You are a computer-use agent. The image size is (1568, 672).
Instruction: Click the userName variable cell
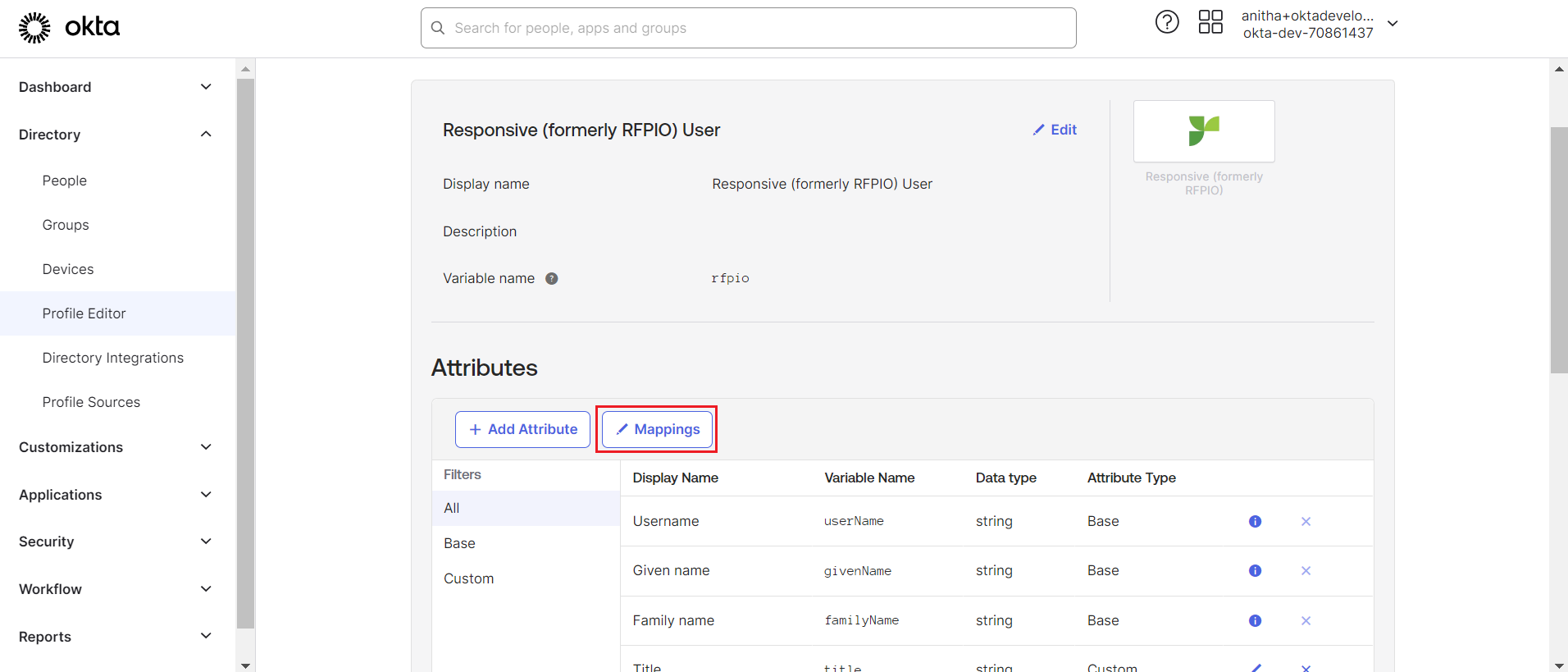(854, 521)
